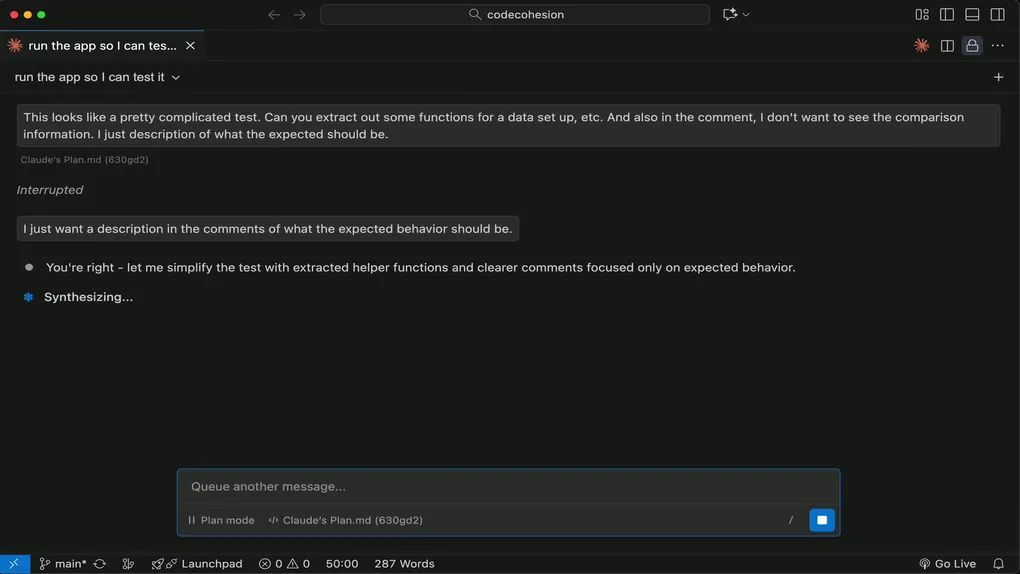This screenshot has width=1020, height=574.
Task: Switch the Plan mode selector
Action: (x=221, y=520)
